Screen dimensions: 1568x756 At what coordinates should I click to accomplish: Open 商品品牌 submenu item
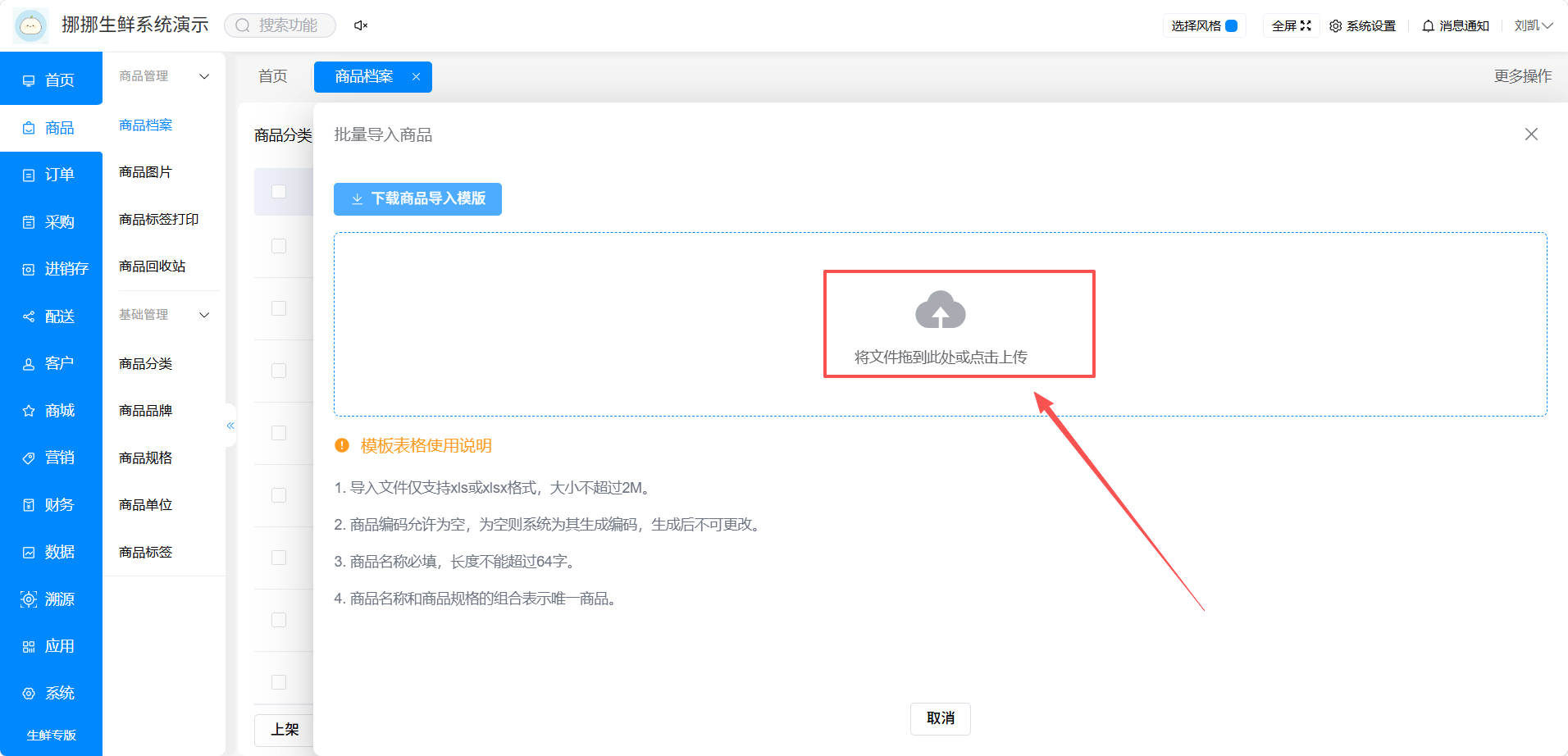pyautogui.click(x=146, y=411)
